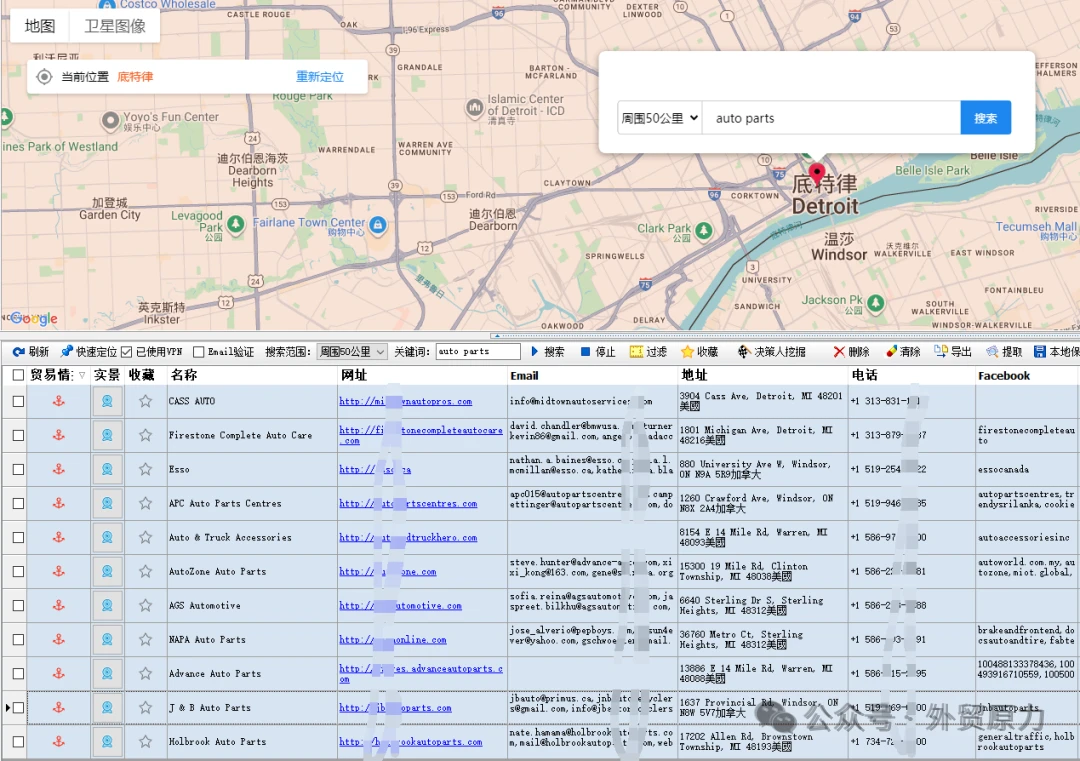Click auto parts input in map popup
The width and height of the screenshot is (1080, 761).
831,118
